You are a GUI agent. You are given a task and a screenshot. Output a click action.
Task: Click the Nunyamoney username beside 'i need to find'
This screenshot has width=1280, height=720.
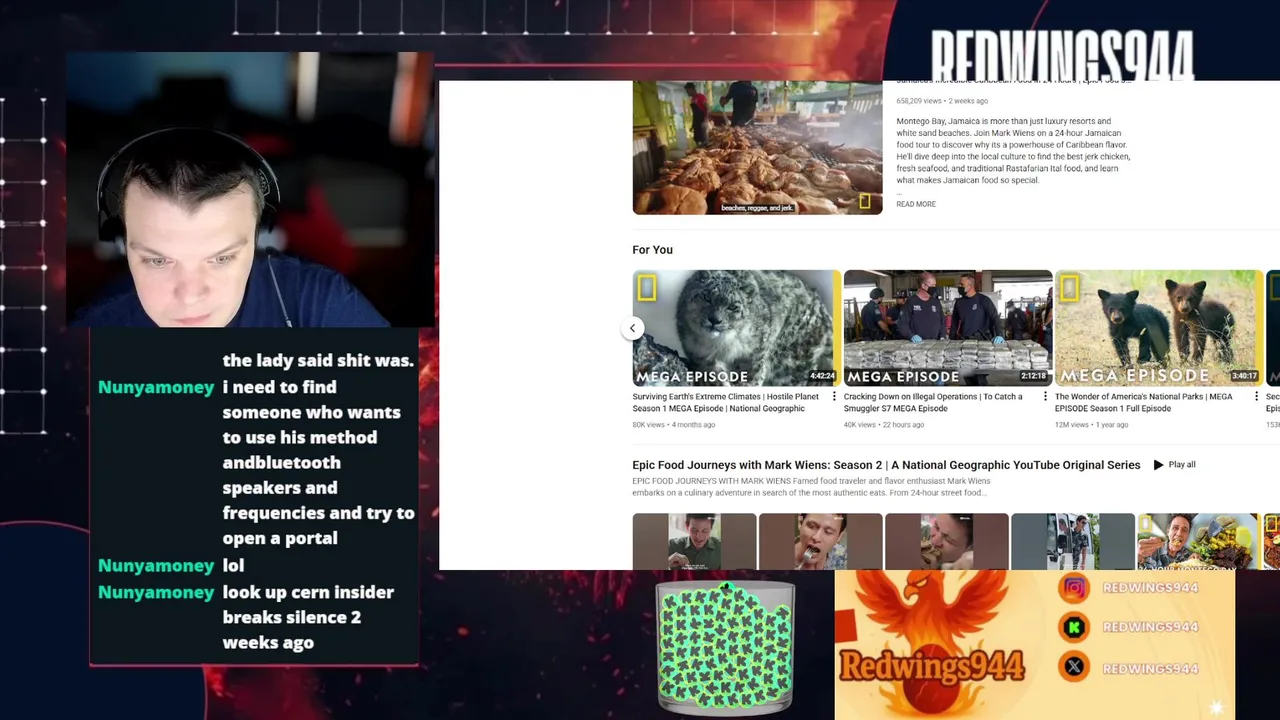click(156, 388)
